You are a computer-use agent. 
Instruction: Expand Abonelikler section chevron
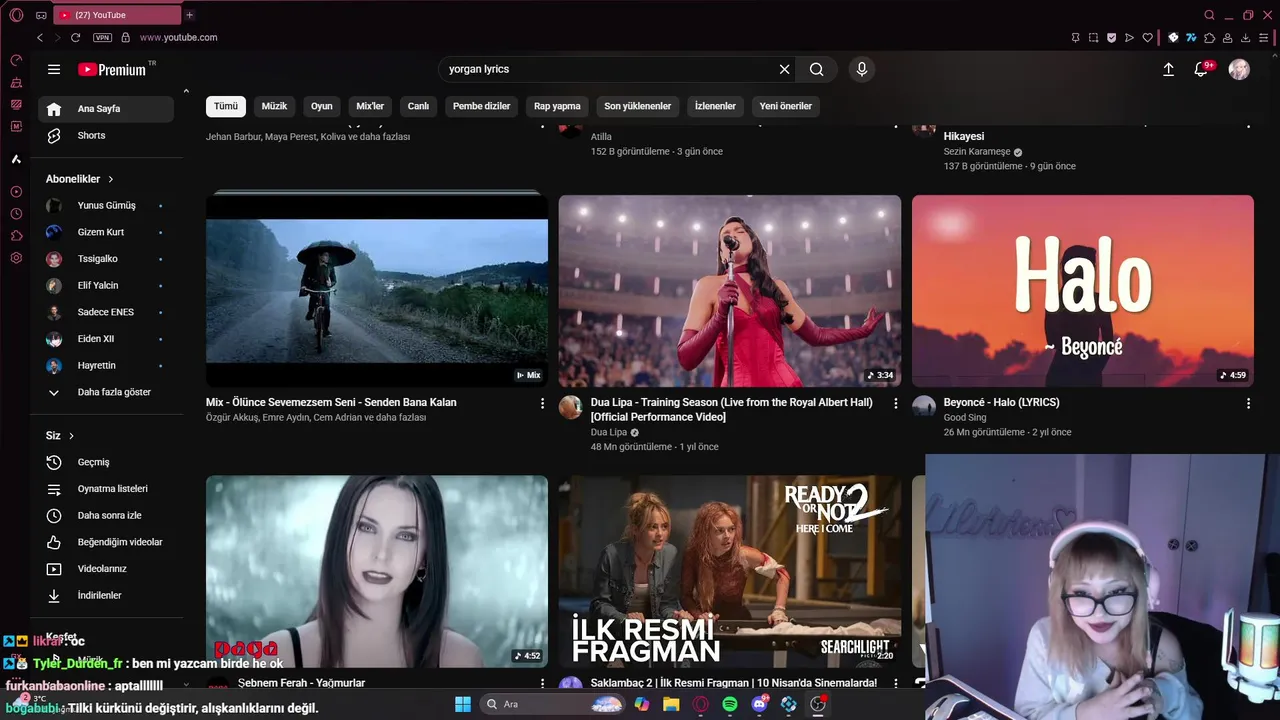[x=111, y=179]
